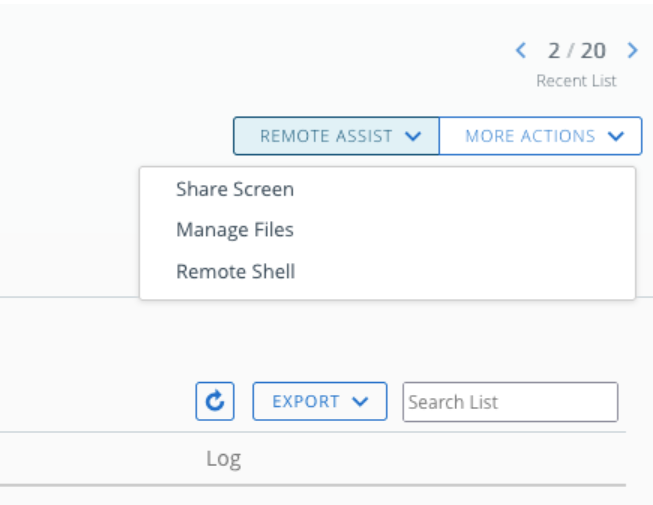Click the current record number 2
The height and width of the screenshot is (505, 653).
pos(553,51)
